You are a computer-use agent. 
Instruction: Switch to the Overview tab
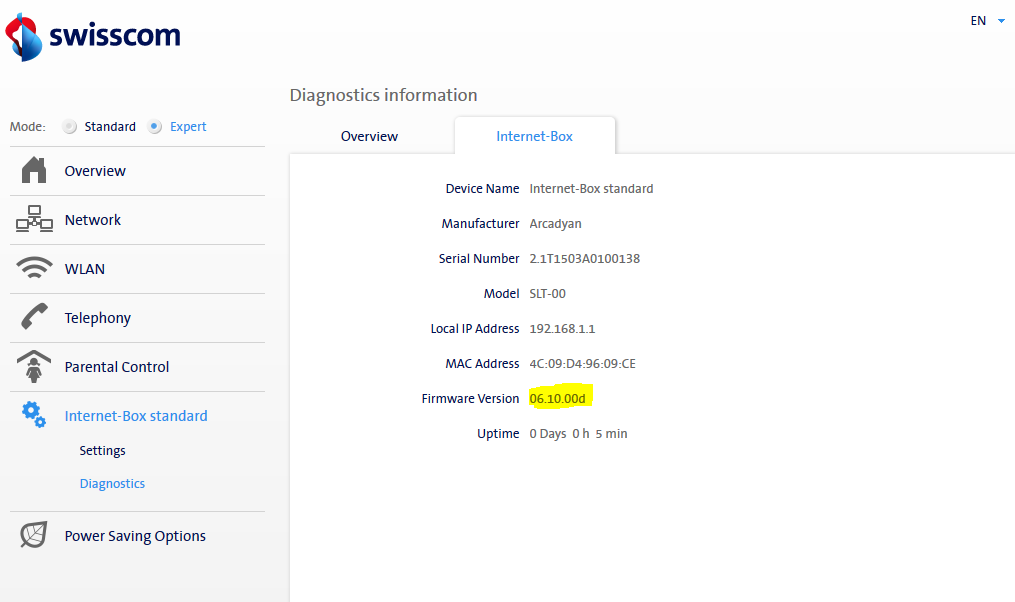(369, 136)
